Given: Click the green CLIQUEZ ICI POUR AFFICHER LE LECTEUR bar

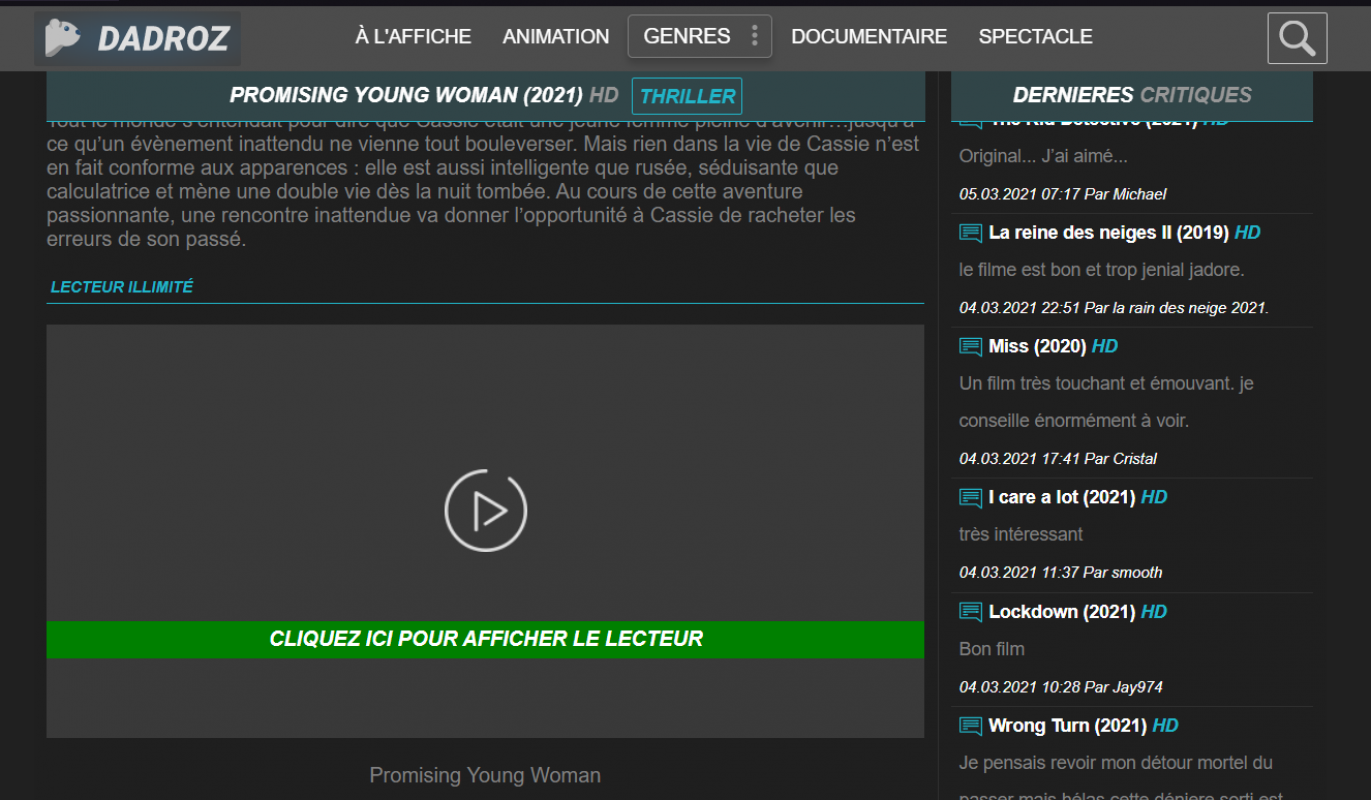Looking at the screenshot, I should click(485, 639).
